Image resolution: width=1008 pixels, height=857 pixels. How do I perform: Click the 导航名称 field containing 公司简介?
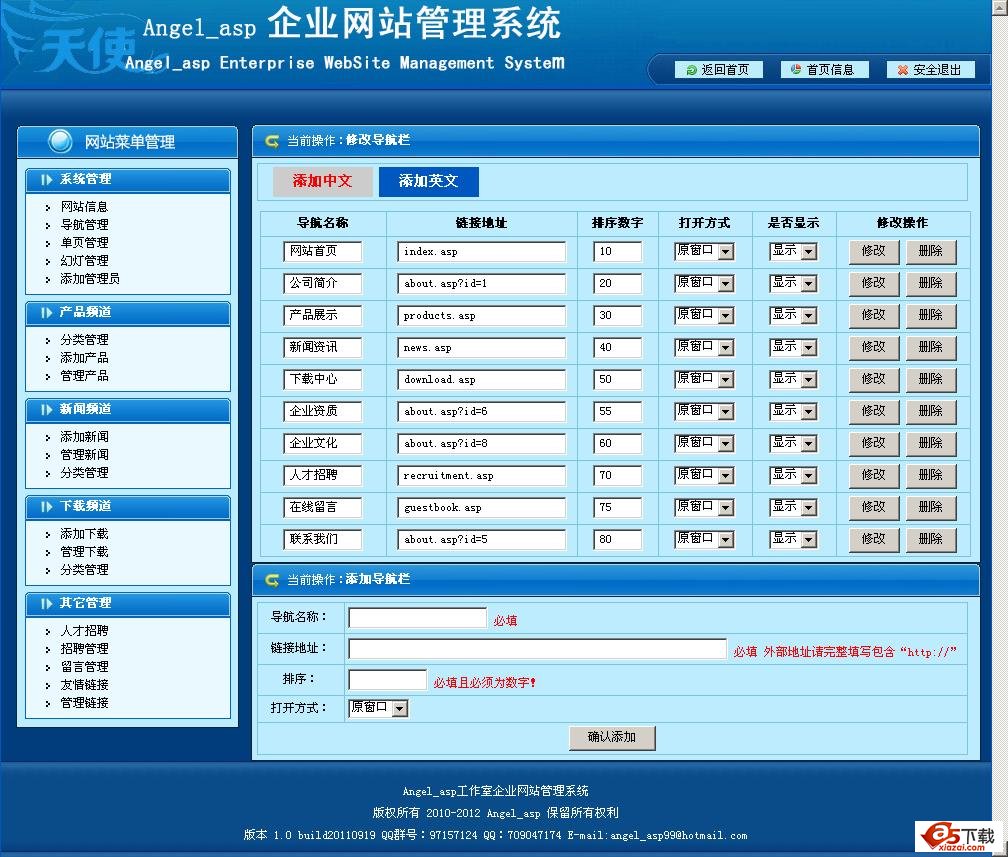click(323, 284)
